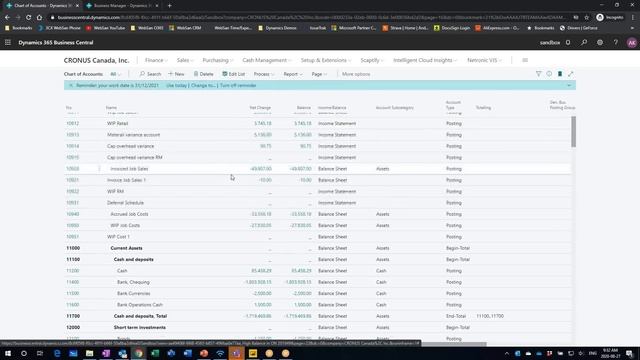Open the Incognito profile indicator
Screen dimensions: 640x360
610,18
